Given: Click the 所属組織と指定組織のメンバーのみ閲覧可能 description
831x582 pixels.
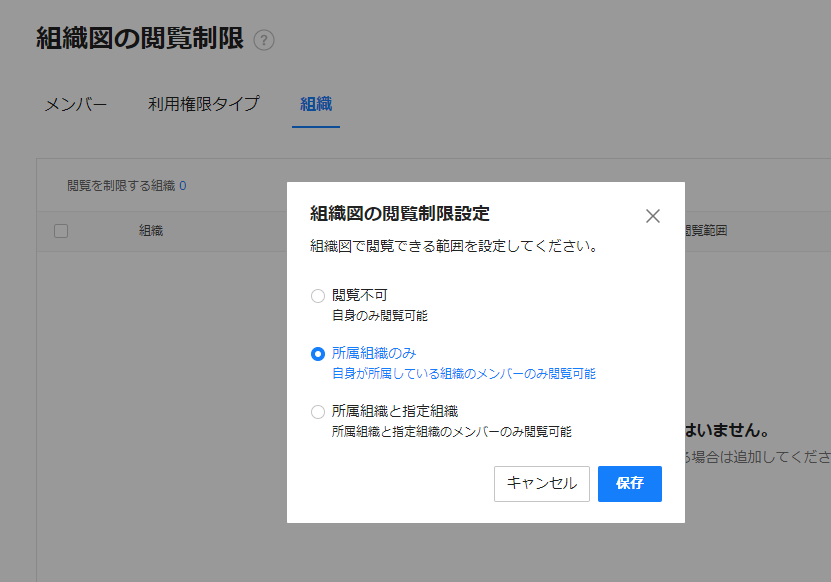Looking at the screenshot, I should [451, 432].
